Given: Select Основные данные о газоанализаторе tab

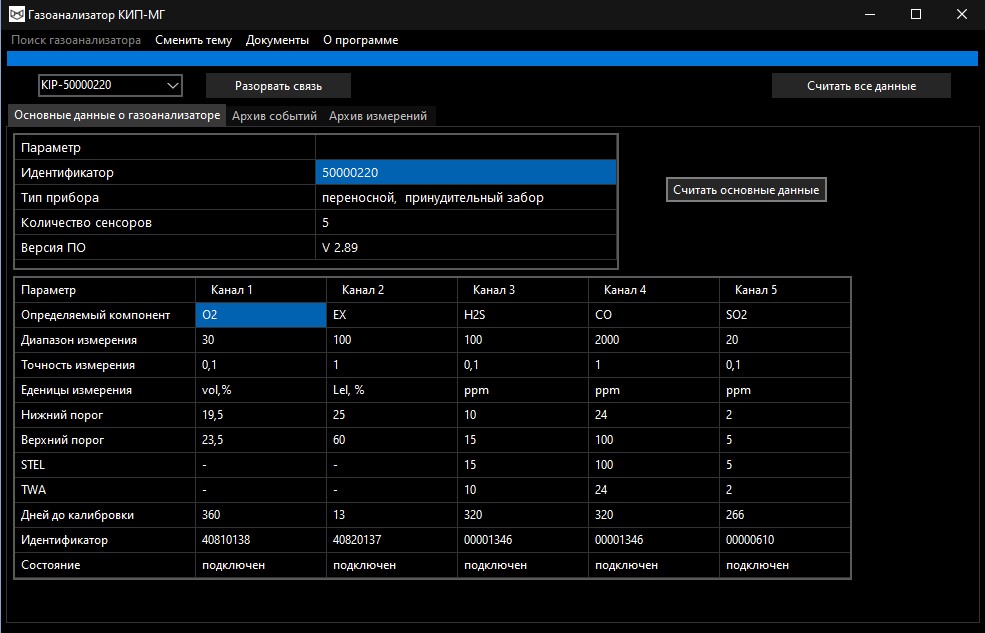Looking at the screenshot, I should click(x=117, y=116).
